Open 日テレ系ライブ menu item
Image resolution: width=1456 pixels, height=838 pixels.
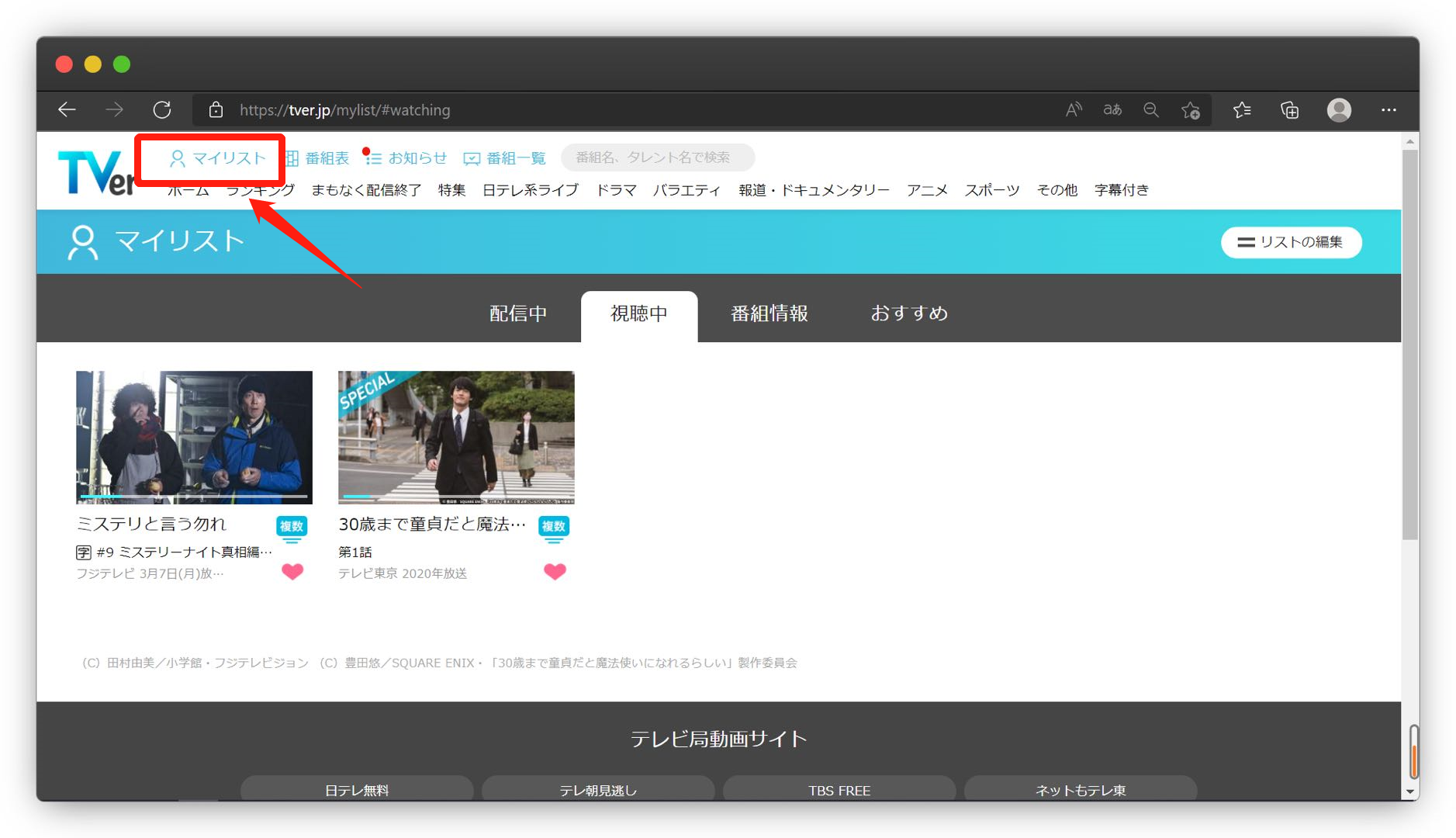click(531, 190)
